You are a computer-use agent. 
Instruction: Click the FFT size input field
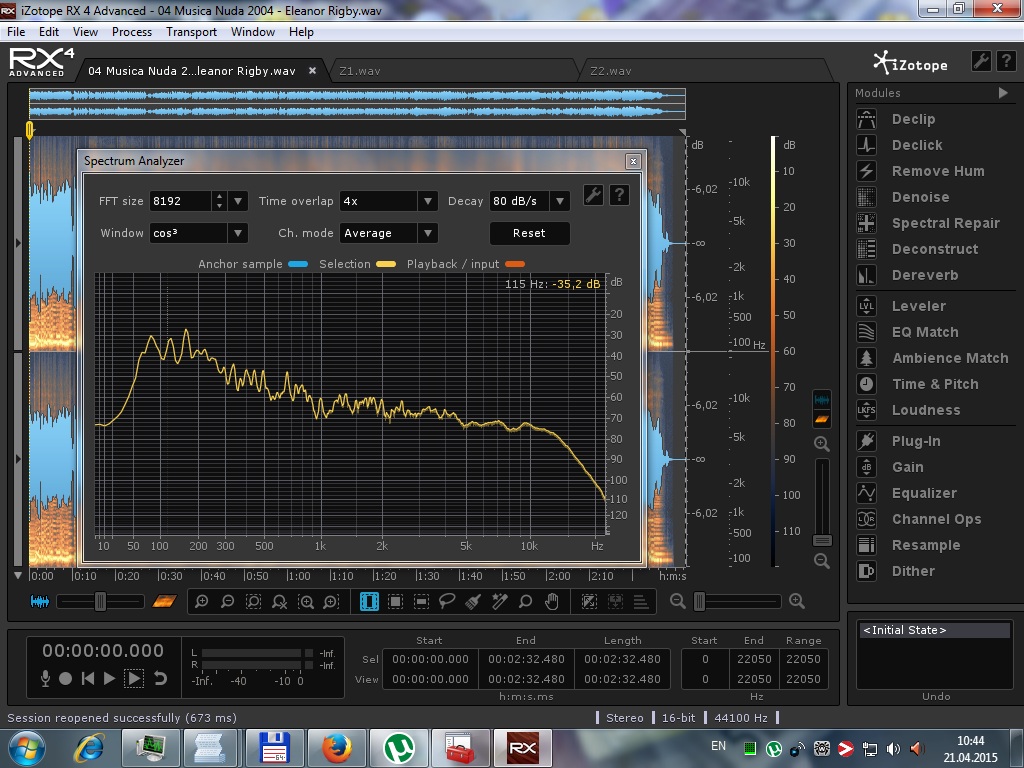(180, 201)
